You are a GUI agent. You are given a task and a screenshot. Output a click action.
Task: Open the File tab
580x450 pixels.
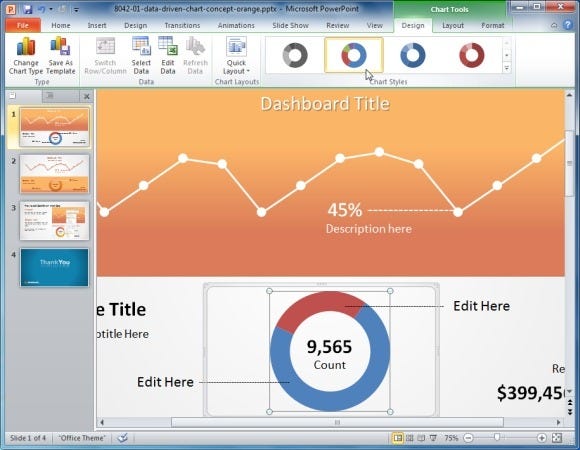tap(23, 25)
